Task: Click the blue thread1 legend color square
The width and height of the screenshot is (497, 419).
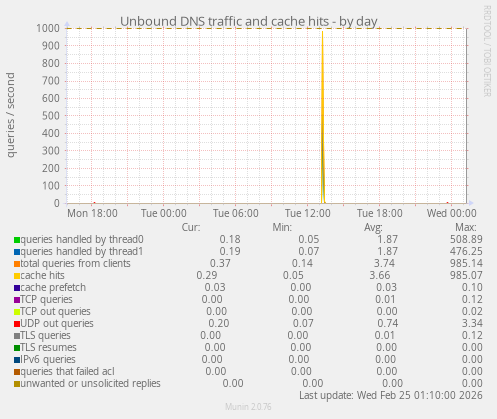Action: click(17, 252)
